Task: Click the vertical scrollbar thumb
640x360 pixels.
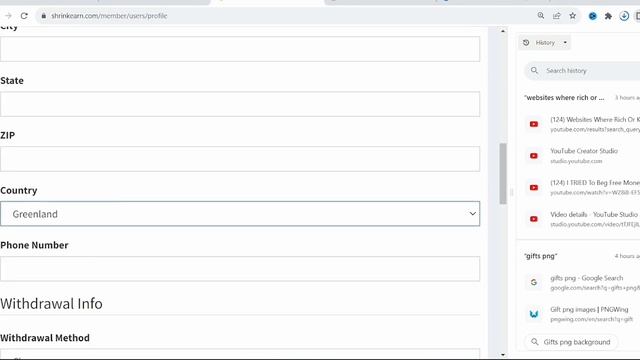Action: (x=503, y=173)
